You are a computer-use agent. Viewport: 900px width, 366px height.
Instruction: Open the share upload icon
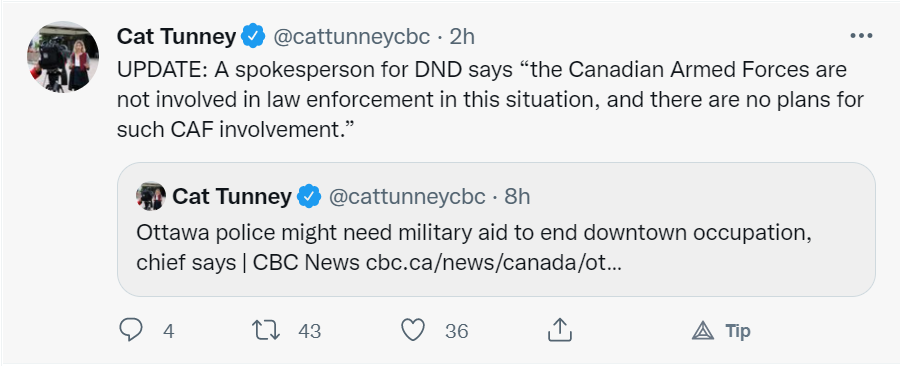pos(559,330)
